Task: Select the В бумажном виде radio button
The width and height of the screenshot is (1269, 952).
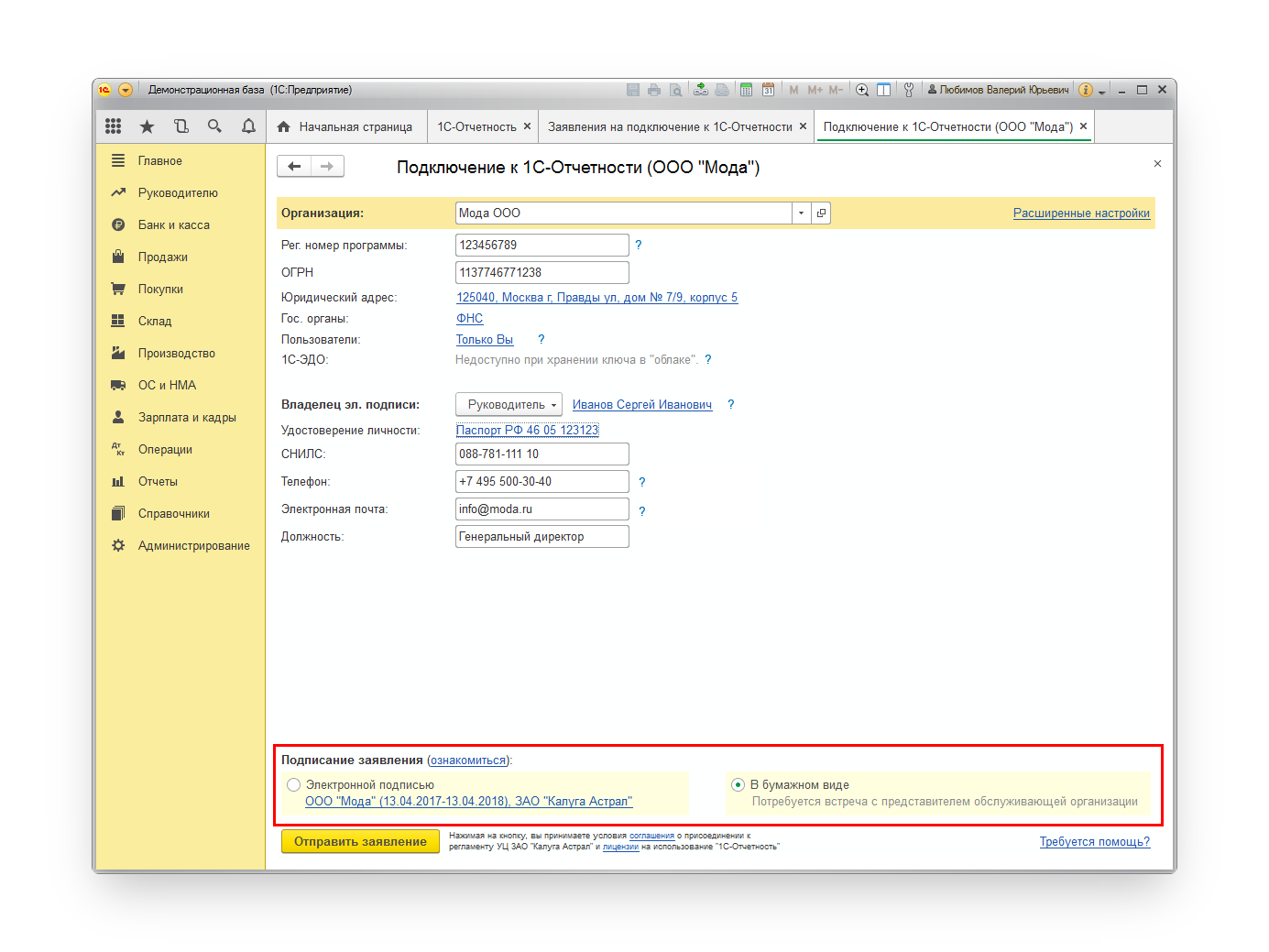Action: pos(738,784)
